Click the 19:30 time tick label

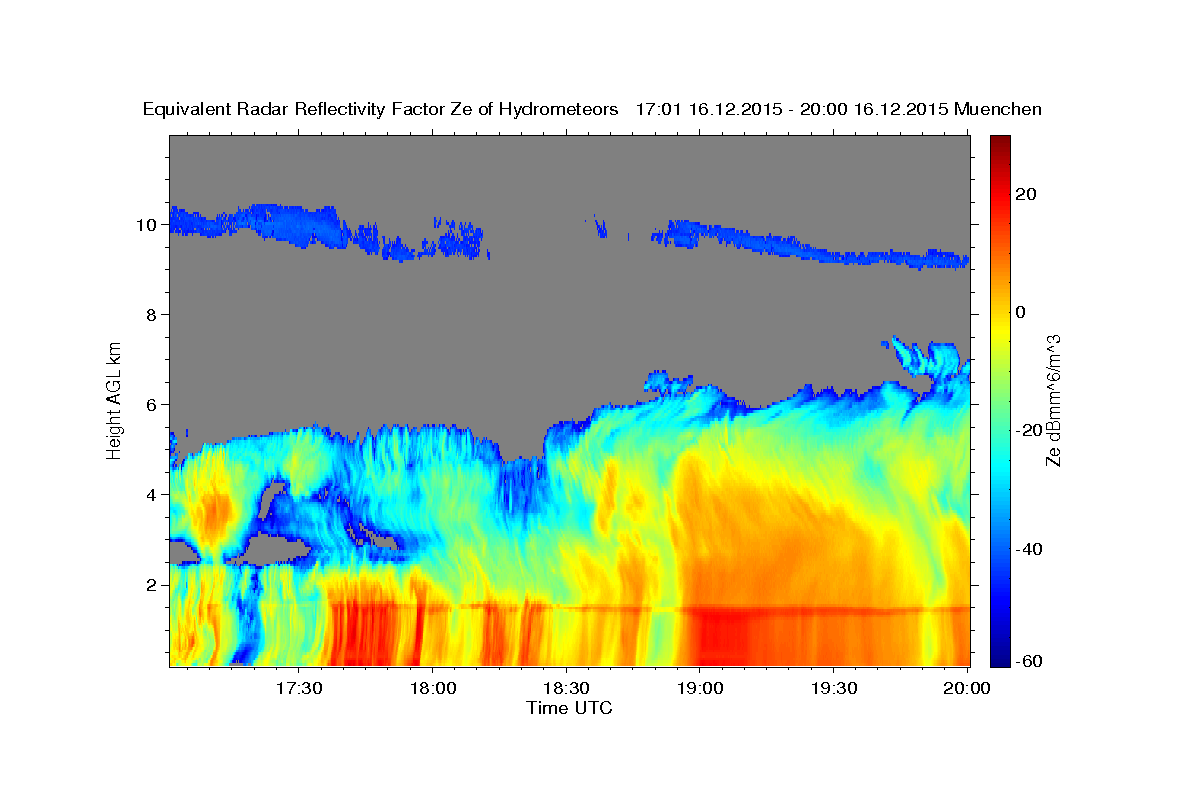[833, 689]
